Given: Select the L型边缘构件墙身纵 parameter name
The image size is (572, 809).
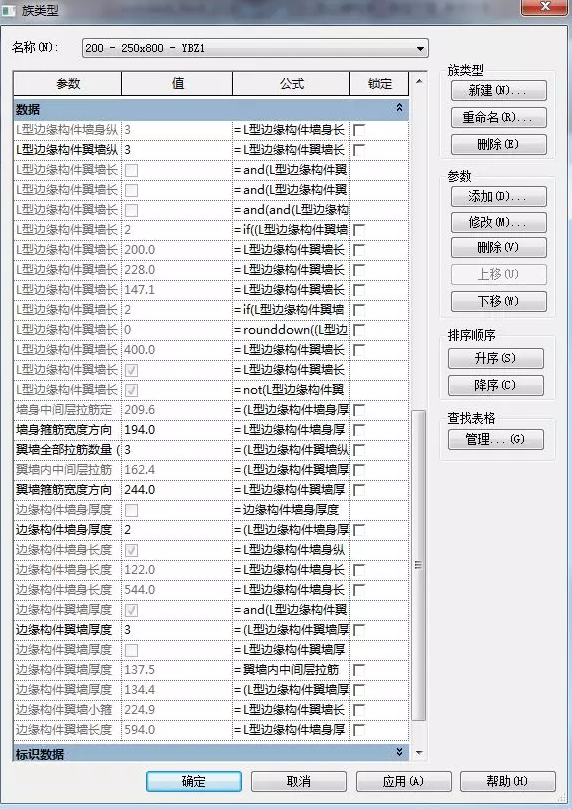Looking at the screenshot, I should pyautogui.click(x=68, y=130).
